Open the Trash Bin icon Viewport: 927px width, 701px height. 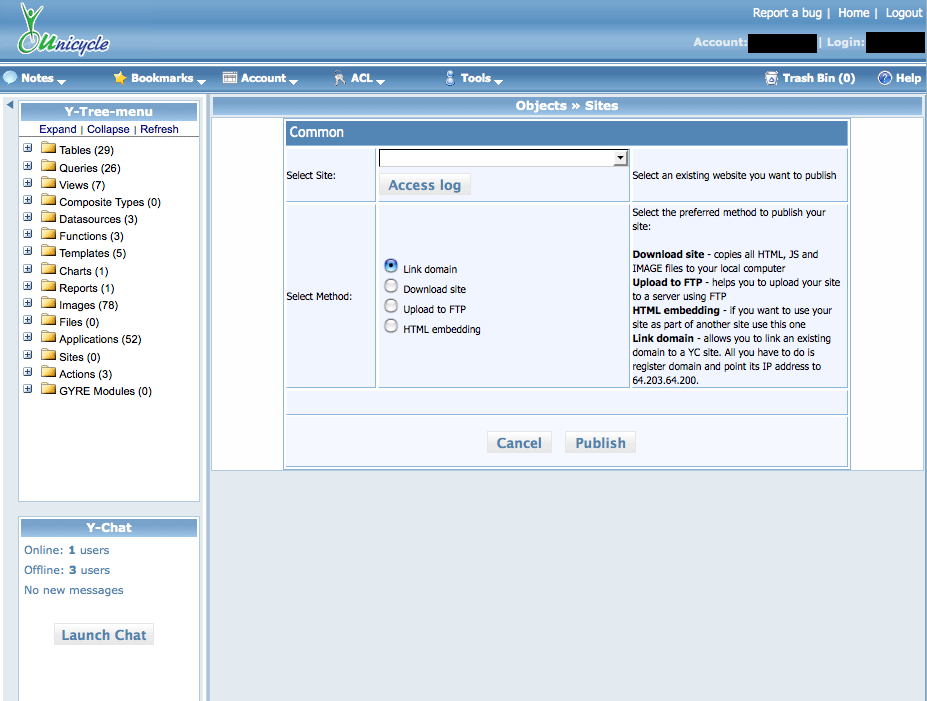pos(771,78)
